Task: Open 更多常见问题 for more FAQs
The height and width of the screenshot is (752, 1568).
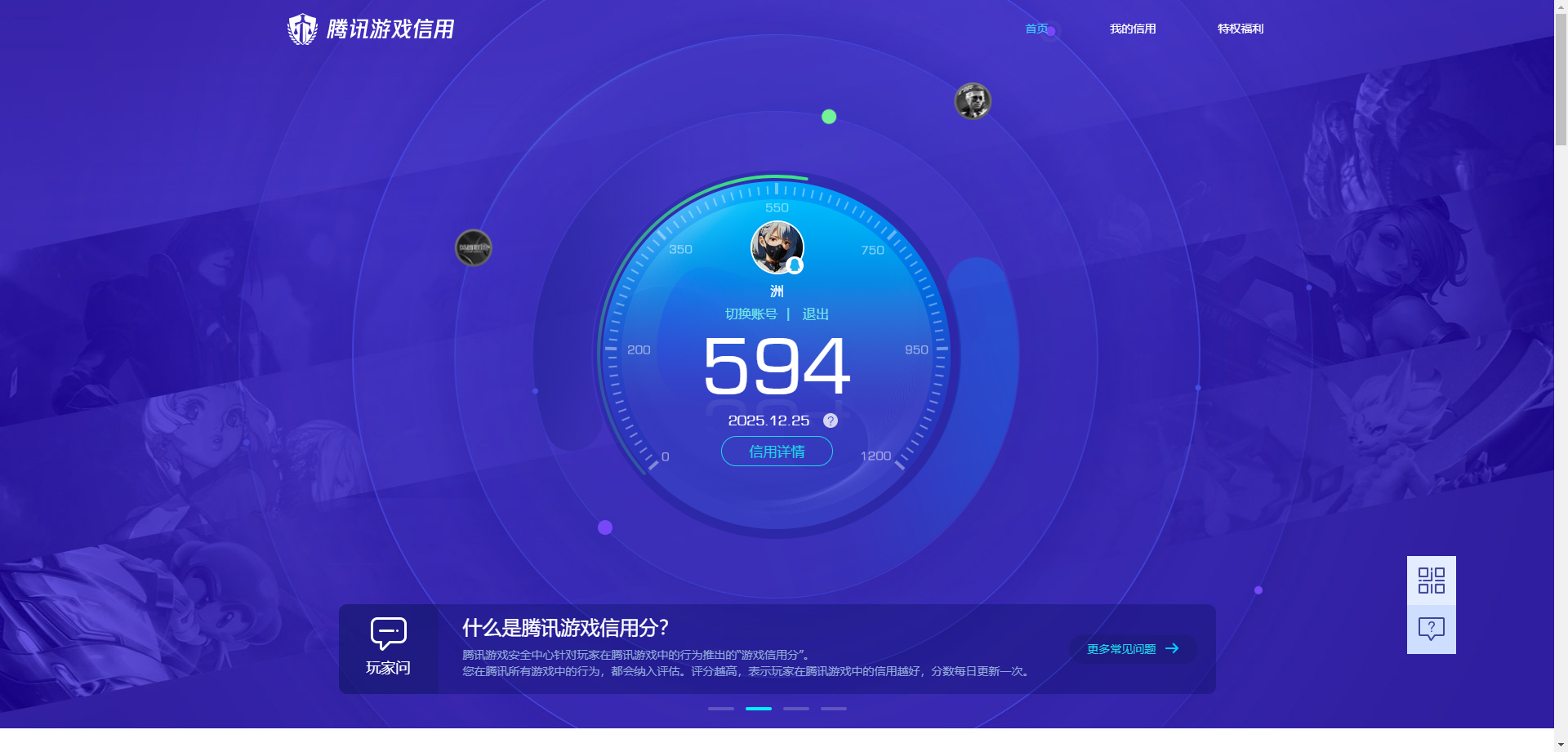Action: point(1121,648)
